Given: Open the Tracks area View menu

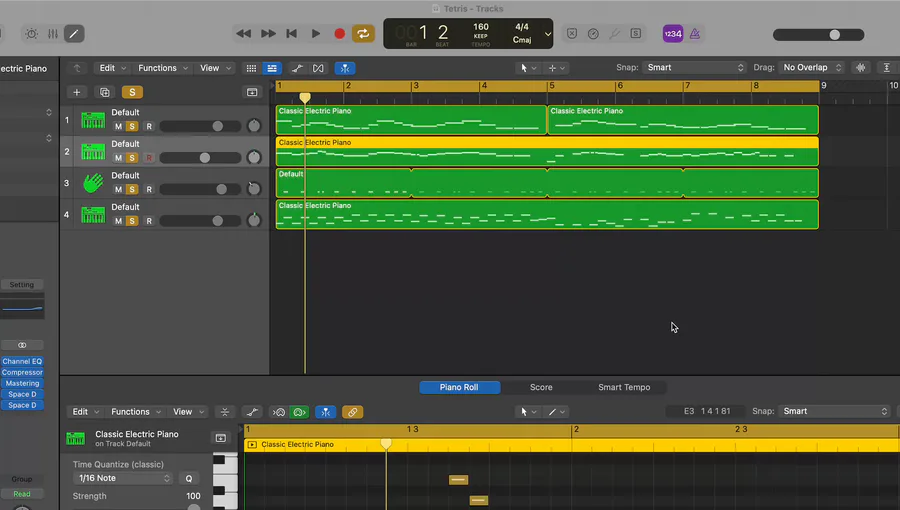Looking at the screenshot, I should [x=215, y=68].
